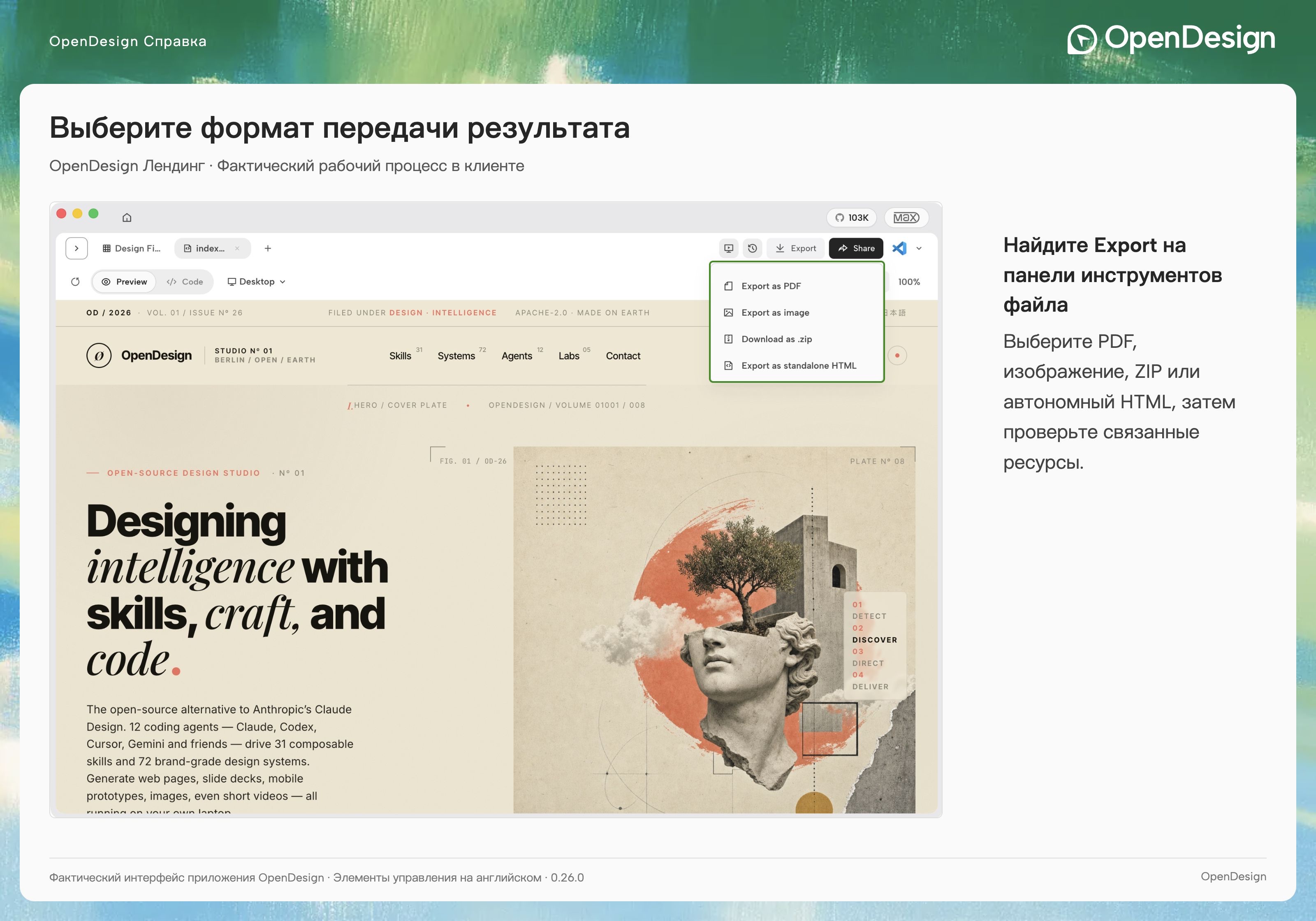Click the 100% zoom level
Image resolution: width=1316 pixels, height=921 pixels.
[x=909, y=281]
